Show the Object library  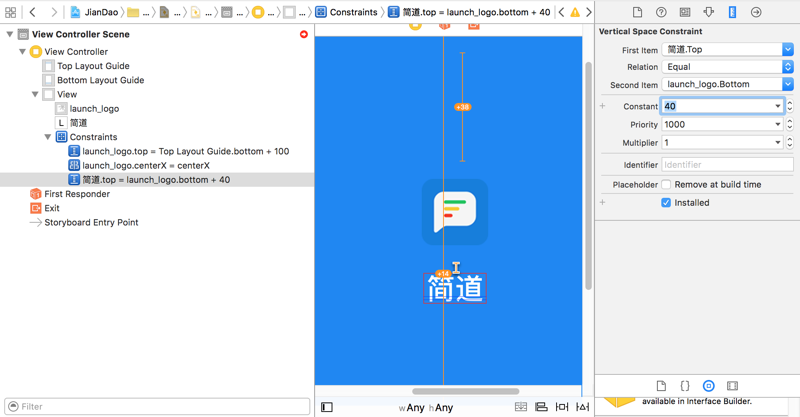point(709,386)
